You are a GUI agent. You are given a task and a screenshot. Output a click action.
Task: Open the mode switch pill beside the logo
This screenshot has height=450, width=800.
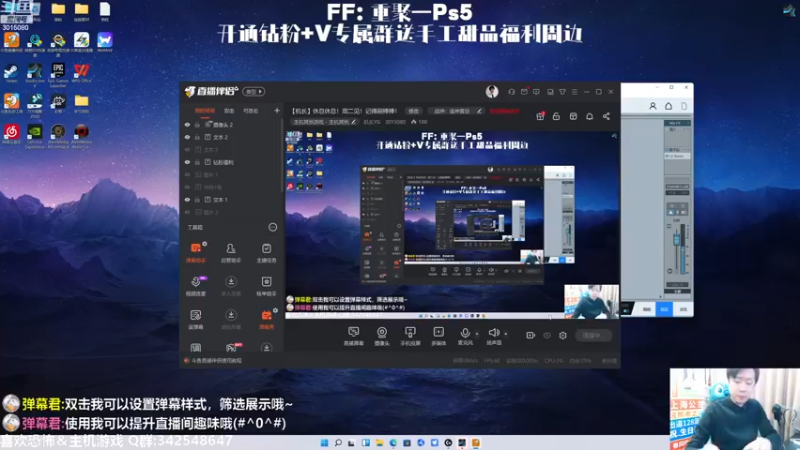tap(254, 92)
